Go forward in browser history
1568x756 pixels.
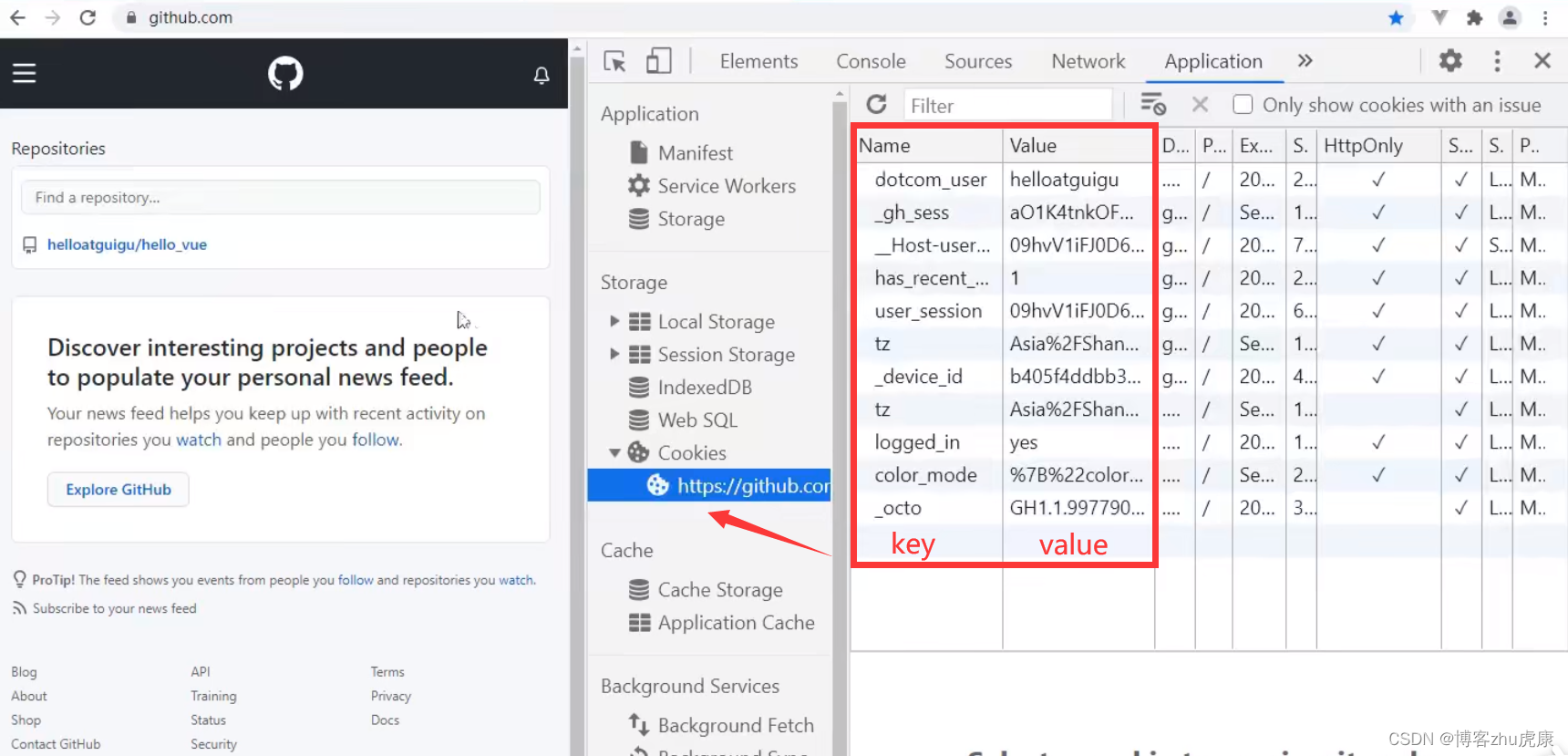pyautogui.click(x=52, y=17)
